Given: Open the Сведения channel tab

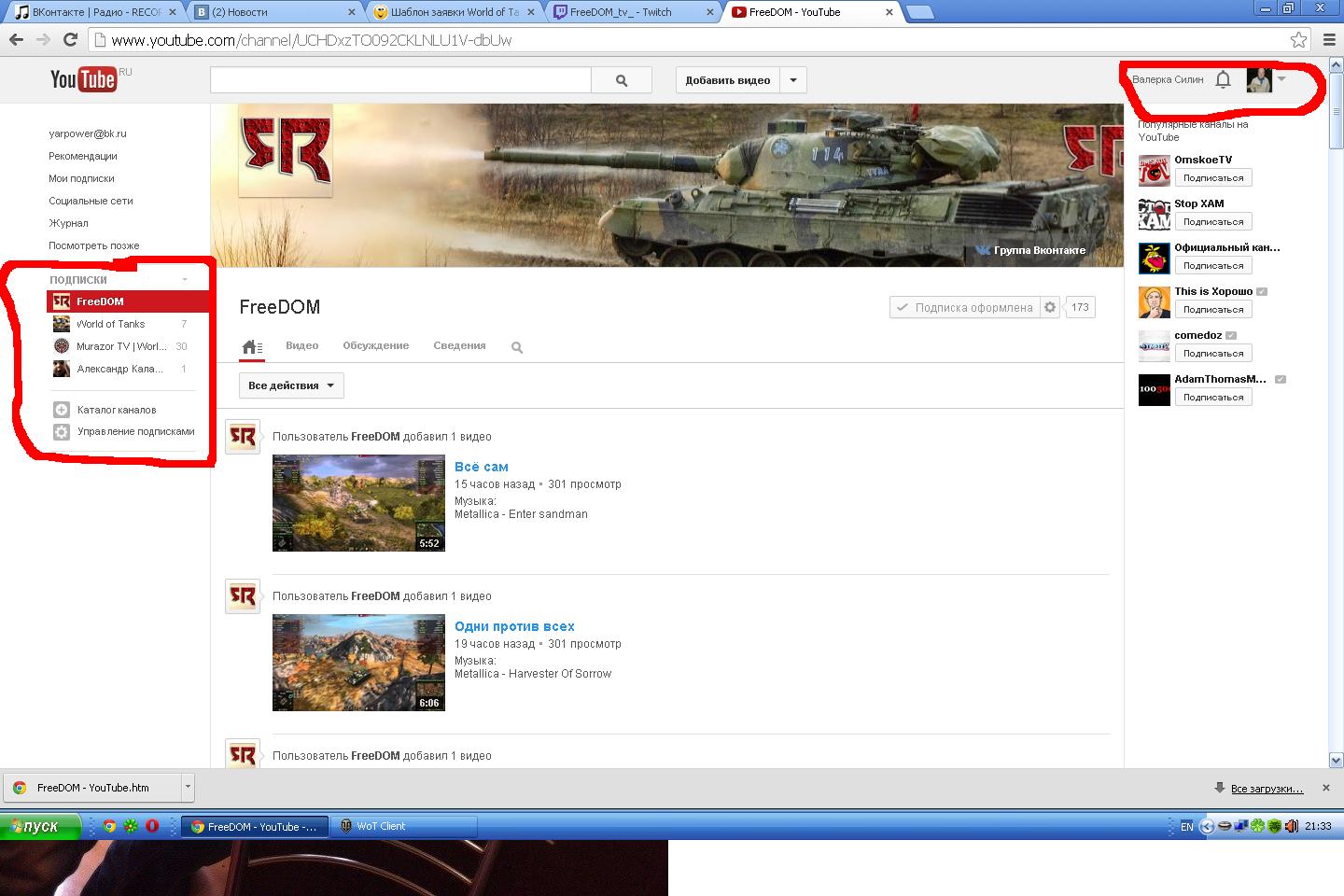Looking at the screenshot, I should (459, 345).
